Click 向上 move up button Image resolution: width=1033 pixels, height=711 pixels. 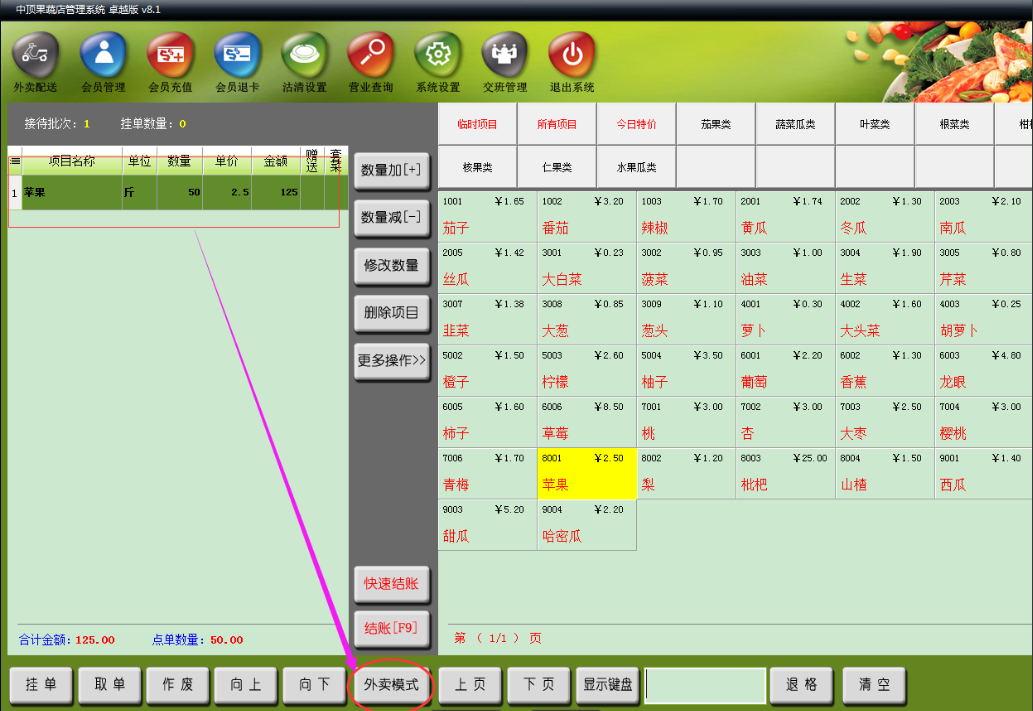click(246, 685)
